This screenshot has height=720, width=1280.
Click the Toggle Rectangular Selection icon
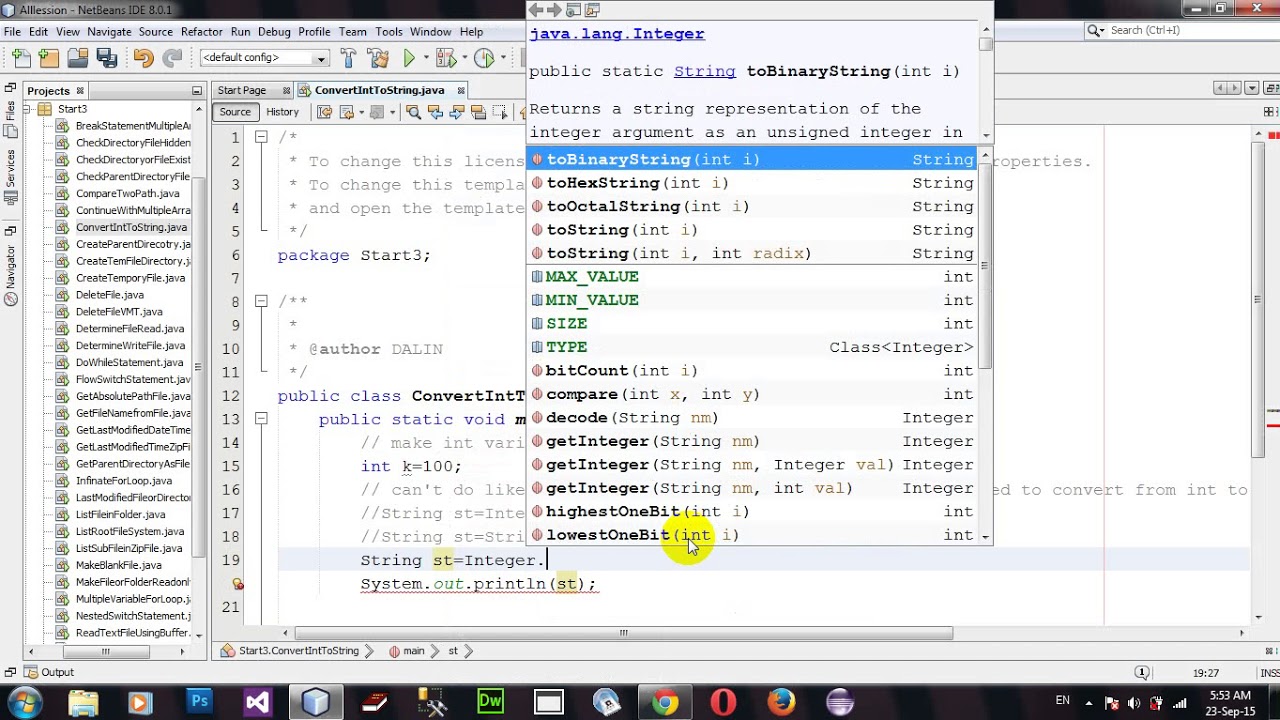pyautogui.click(x=500, y=112)
